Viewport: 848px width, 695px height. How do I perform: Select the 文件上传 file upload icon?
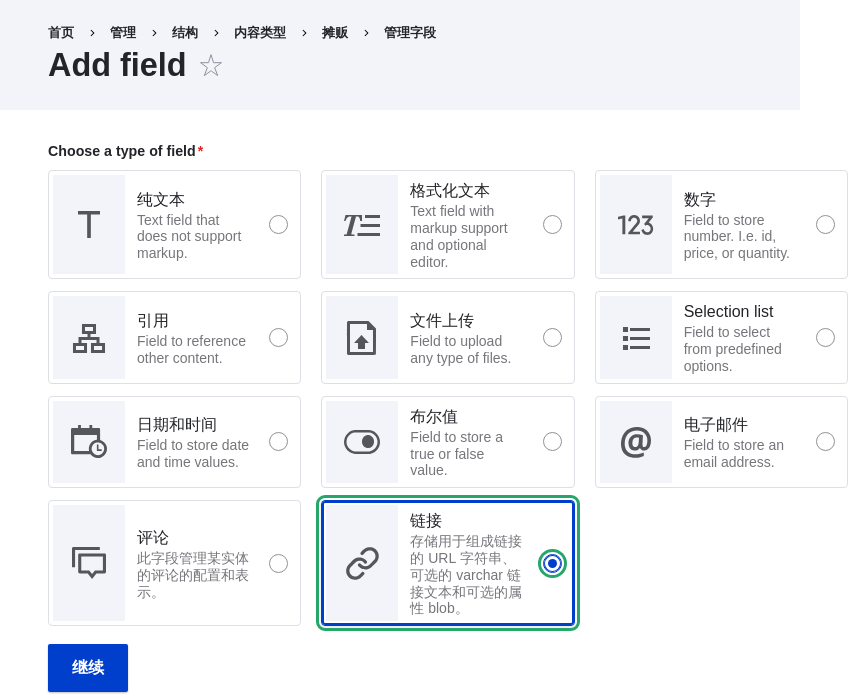[362, 337]
